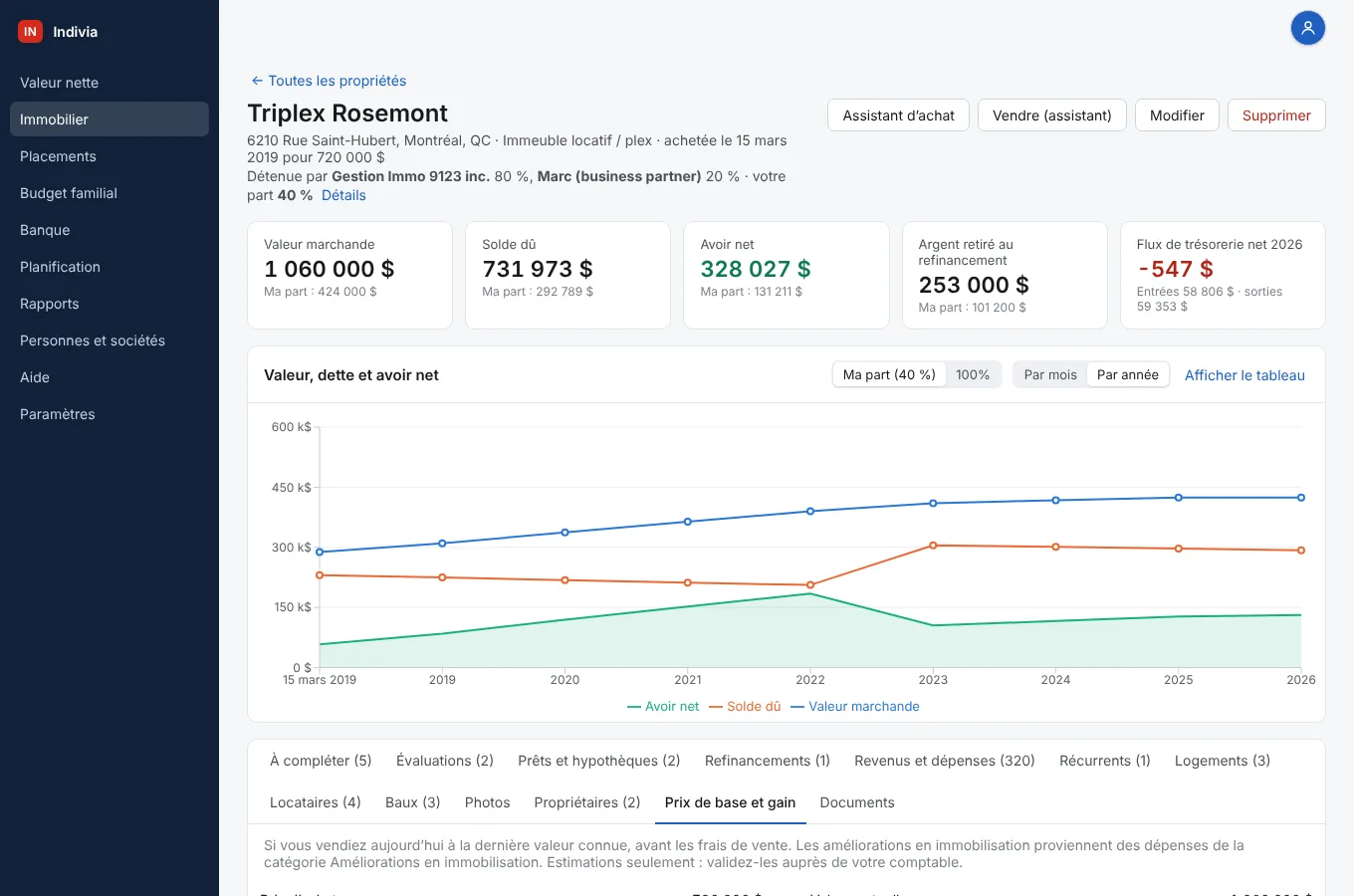Show the chart Par mois

[1050, 375]
